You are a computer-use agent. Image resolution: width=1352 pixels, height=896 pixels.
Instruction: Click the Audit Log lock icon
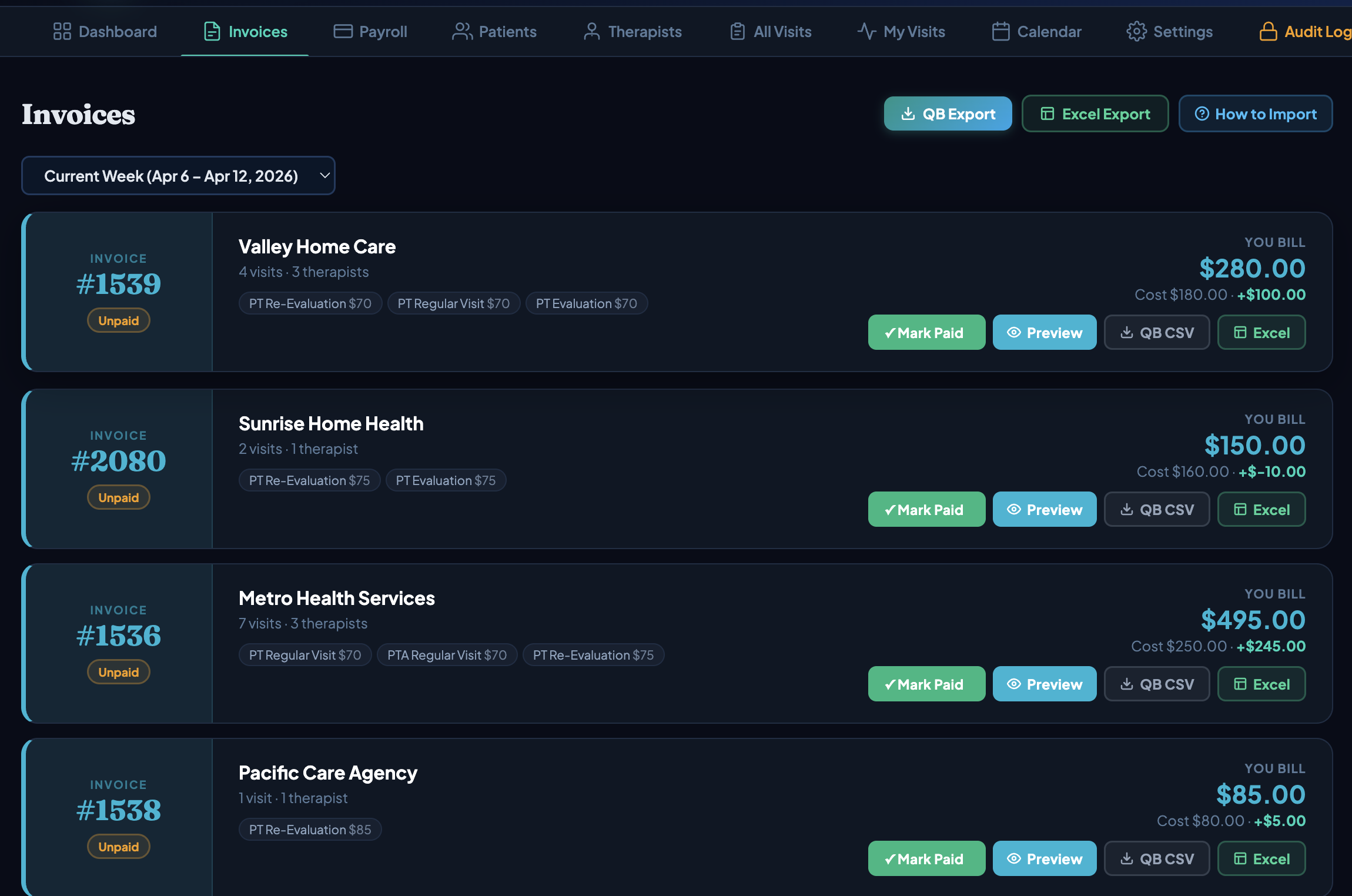tap(1268, 31)
